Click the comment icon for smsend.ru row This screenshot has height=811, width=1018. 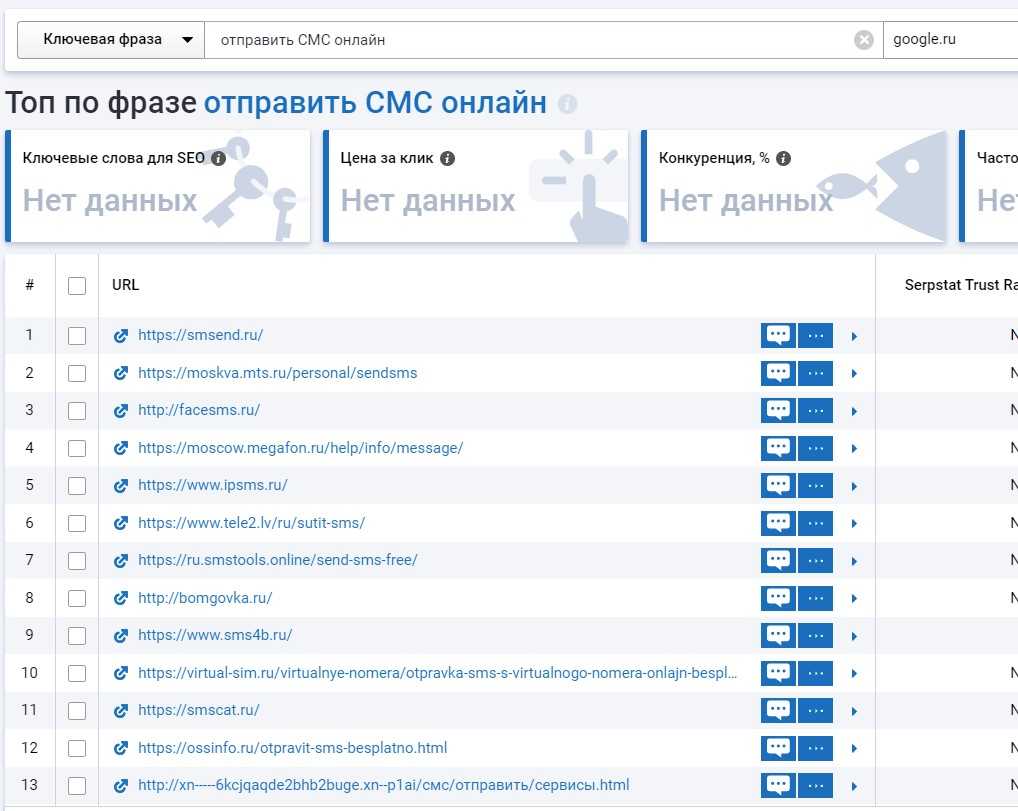pos(778,336)
